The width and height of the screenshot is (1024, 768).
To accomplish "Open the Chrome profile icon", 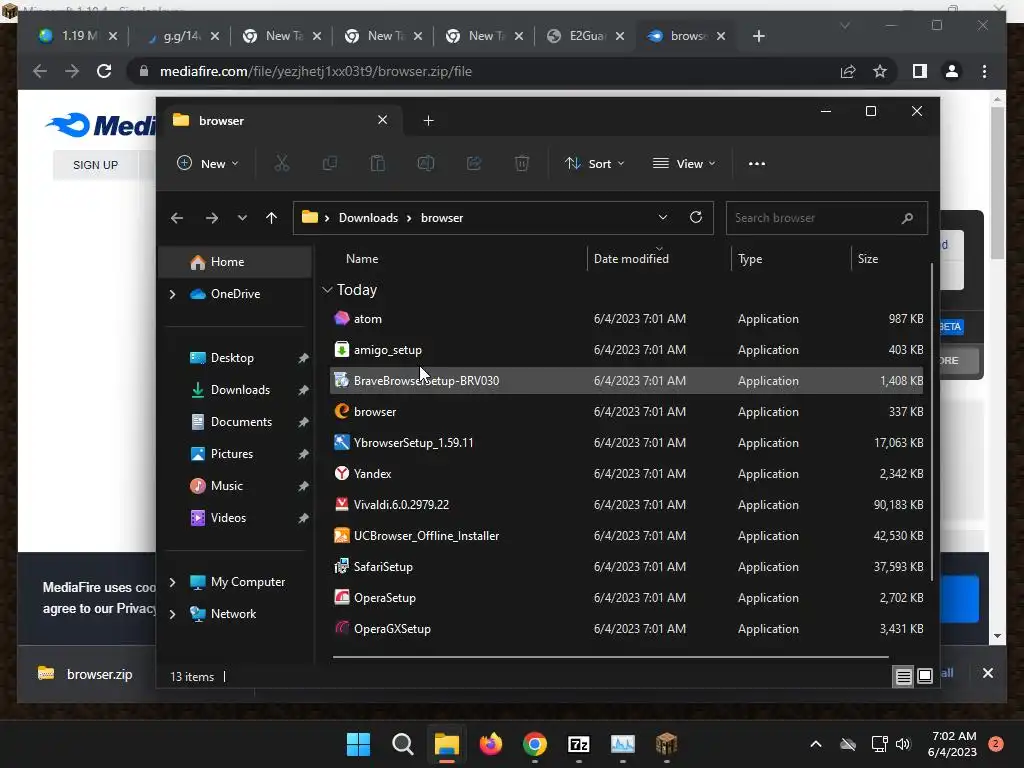I will (x=952, y=71).
